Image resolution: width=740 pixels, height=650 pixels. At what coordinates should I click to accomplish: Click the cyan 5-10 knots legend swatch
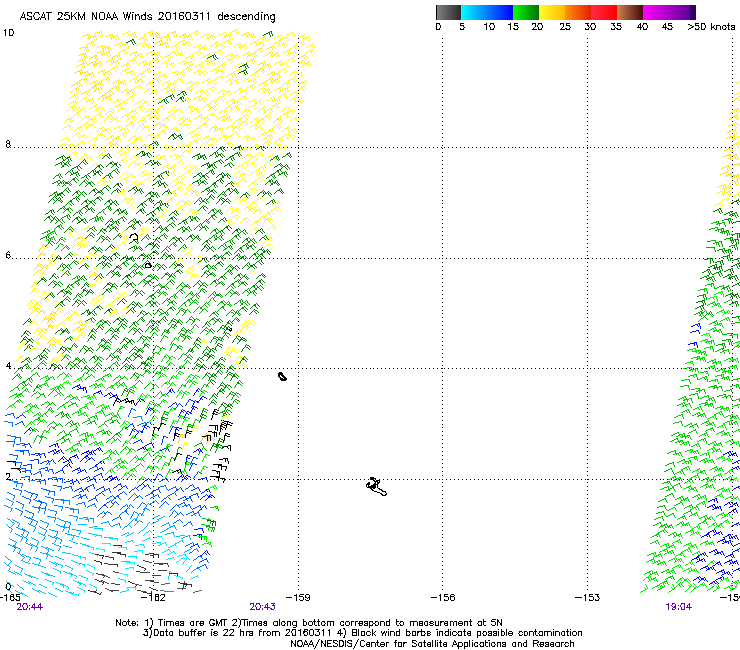point(474,12)
